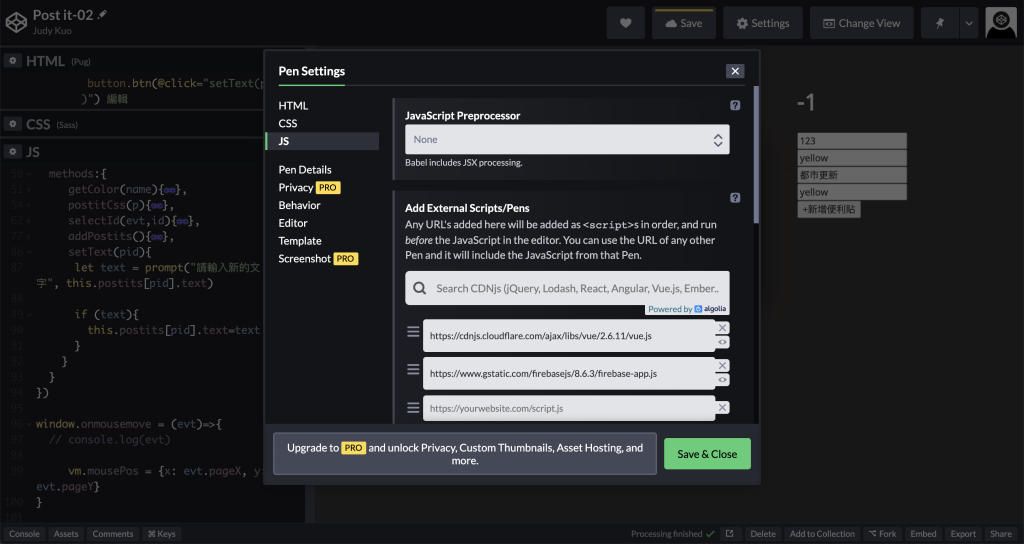Click Add to Collection
1024x544 pixels.
point(822,534)
